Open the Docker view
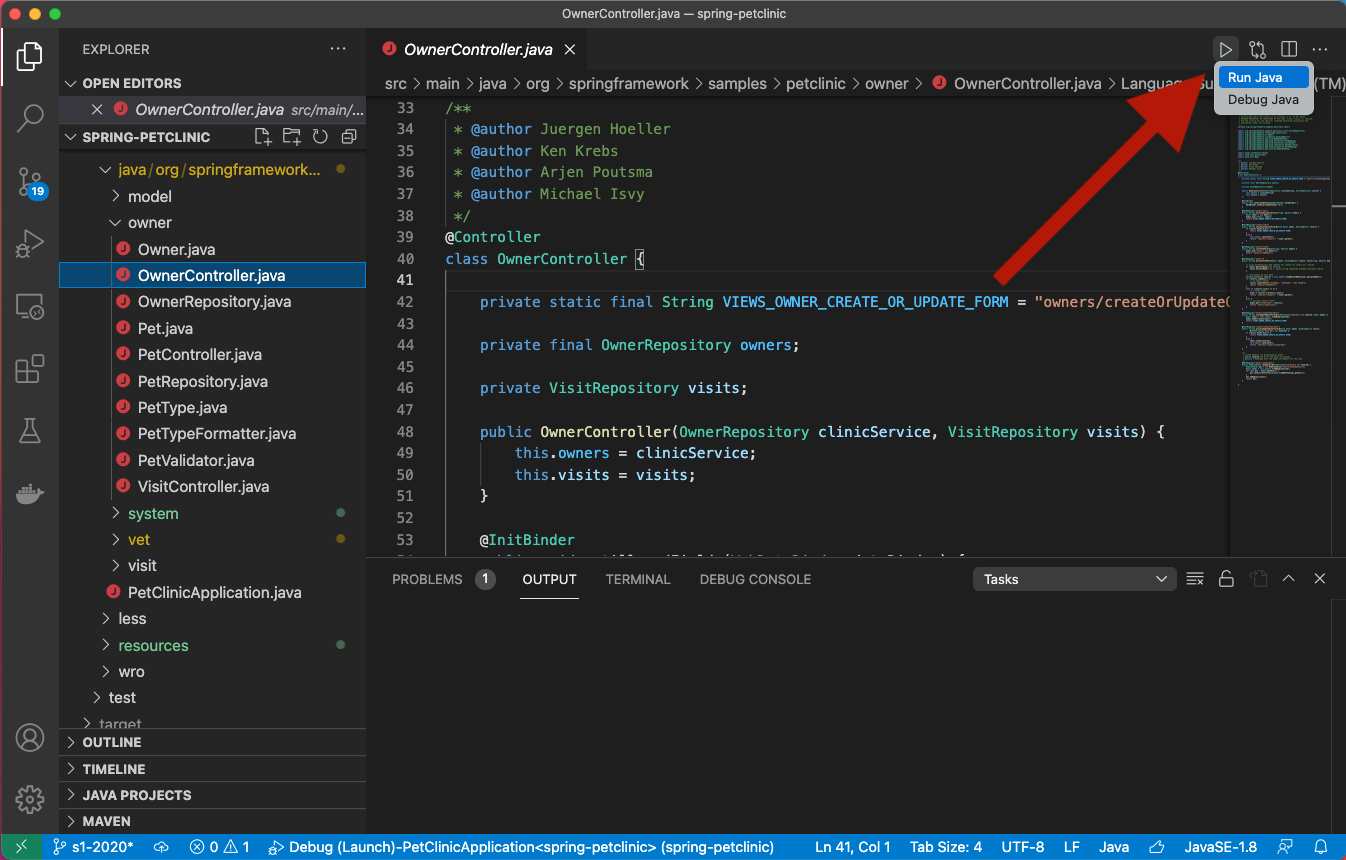The width and height of the screenshot is (1346, 860). click(29, 494)
